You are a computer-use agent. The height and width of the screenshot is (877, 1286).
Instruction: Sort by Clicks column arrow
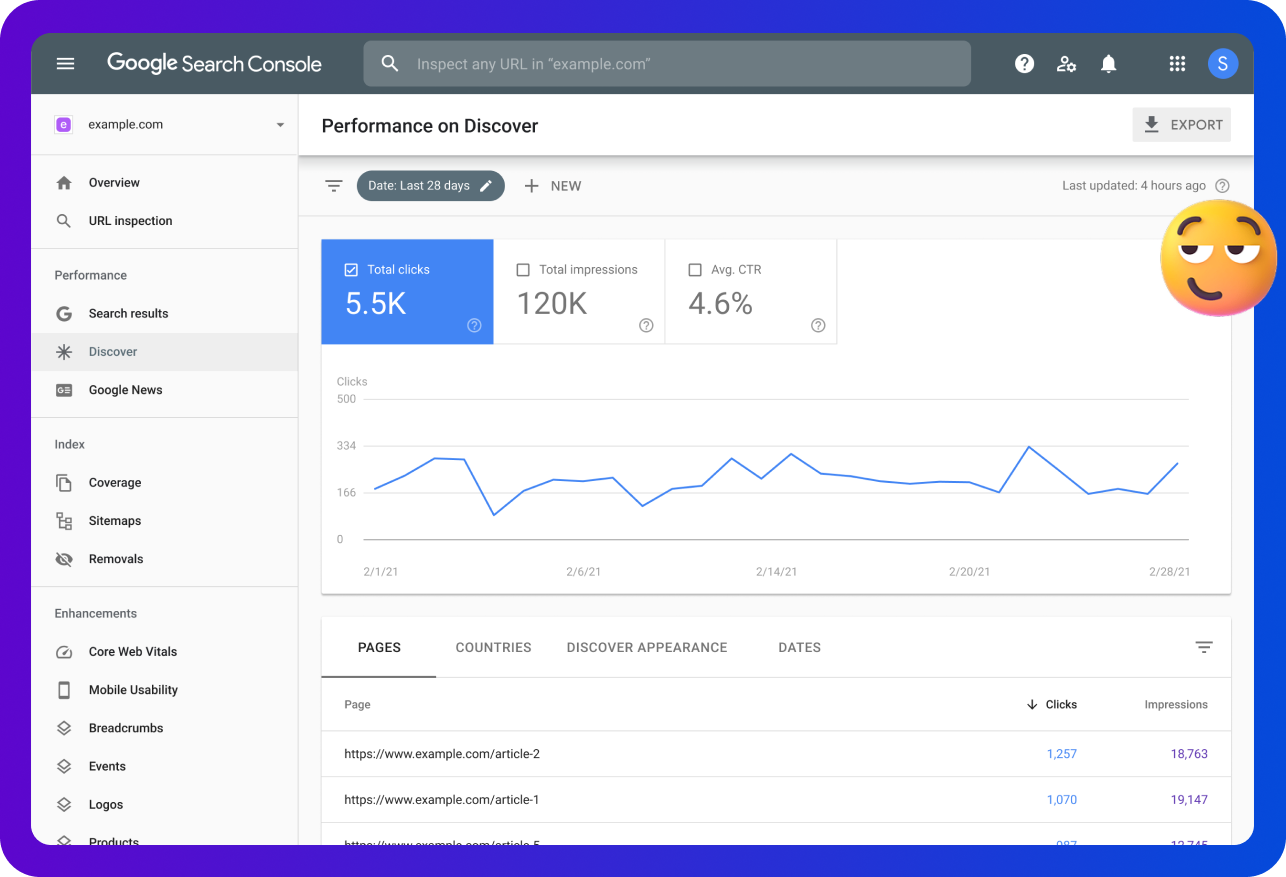tap(1032, 705)
